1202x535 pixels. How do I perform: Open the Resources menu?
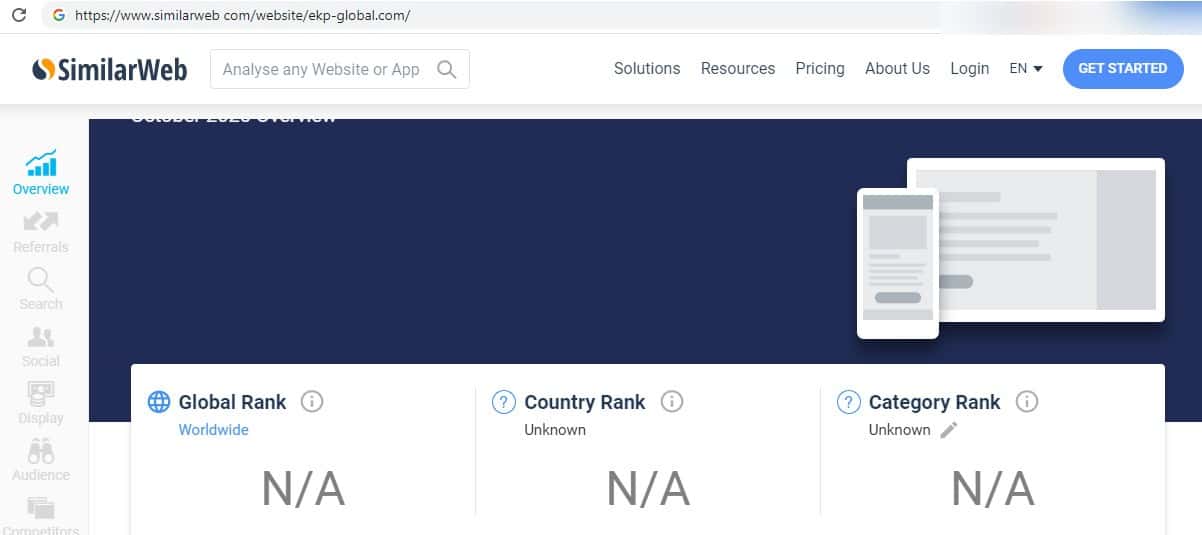point(738,68)
